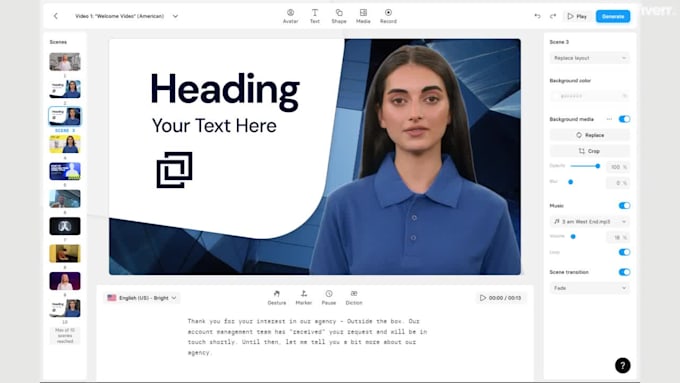Image resolution: width=680 pixels, height=383 pixels.
Task: Click the Heading text on canvas
Action: point(225,91)
